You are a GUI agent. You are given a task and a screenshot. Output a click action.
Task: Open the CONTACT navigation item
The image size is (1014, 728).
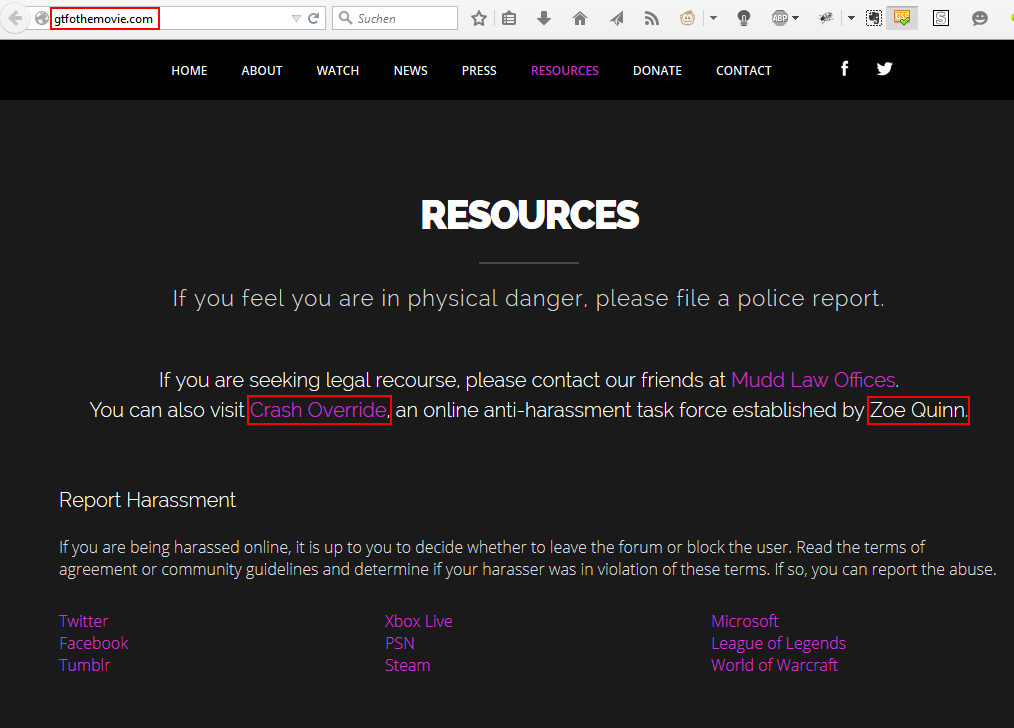pyautogui.click(x=744, y=70)
